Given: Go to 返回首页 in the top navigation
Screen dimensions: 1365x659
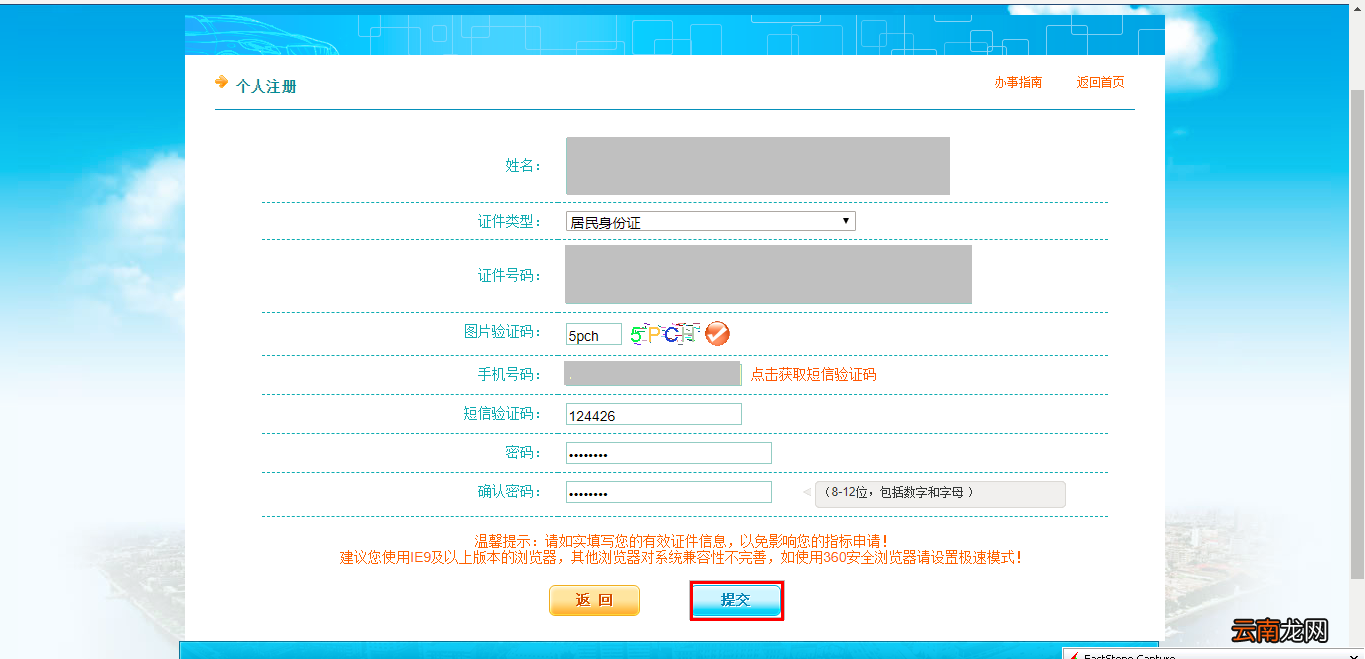Looking at the screenshot, I should pos(1100,83).
